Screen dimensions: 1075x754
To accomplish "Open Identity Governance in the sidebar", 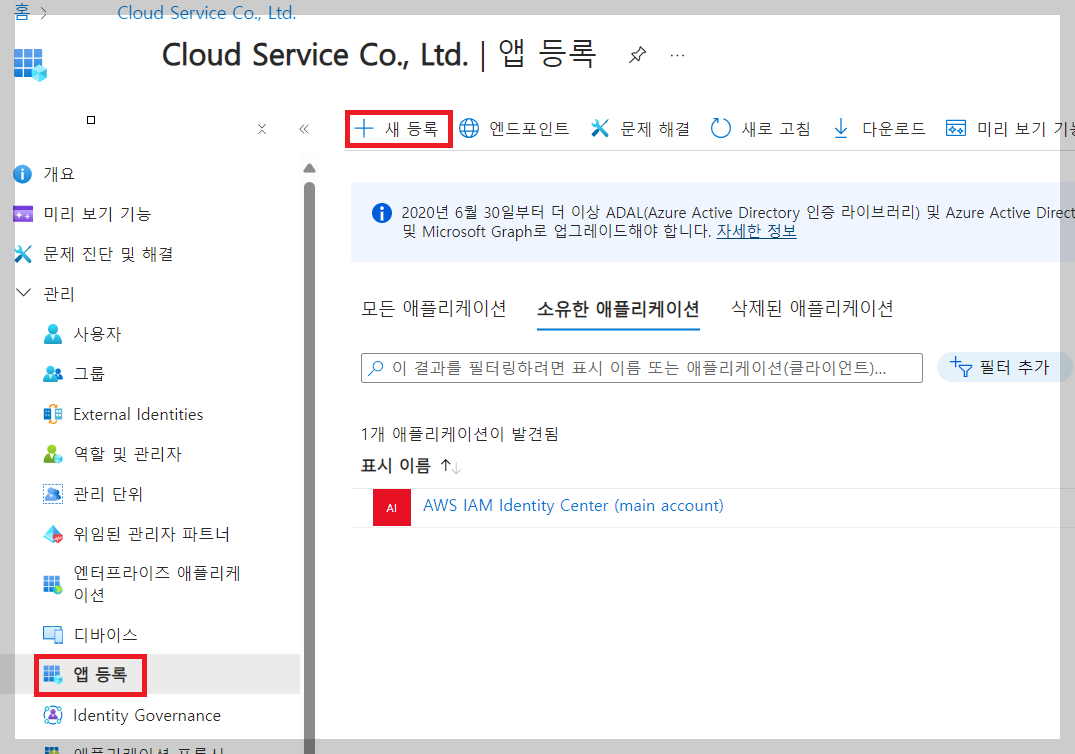I will pos(147,715).
